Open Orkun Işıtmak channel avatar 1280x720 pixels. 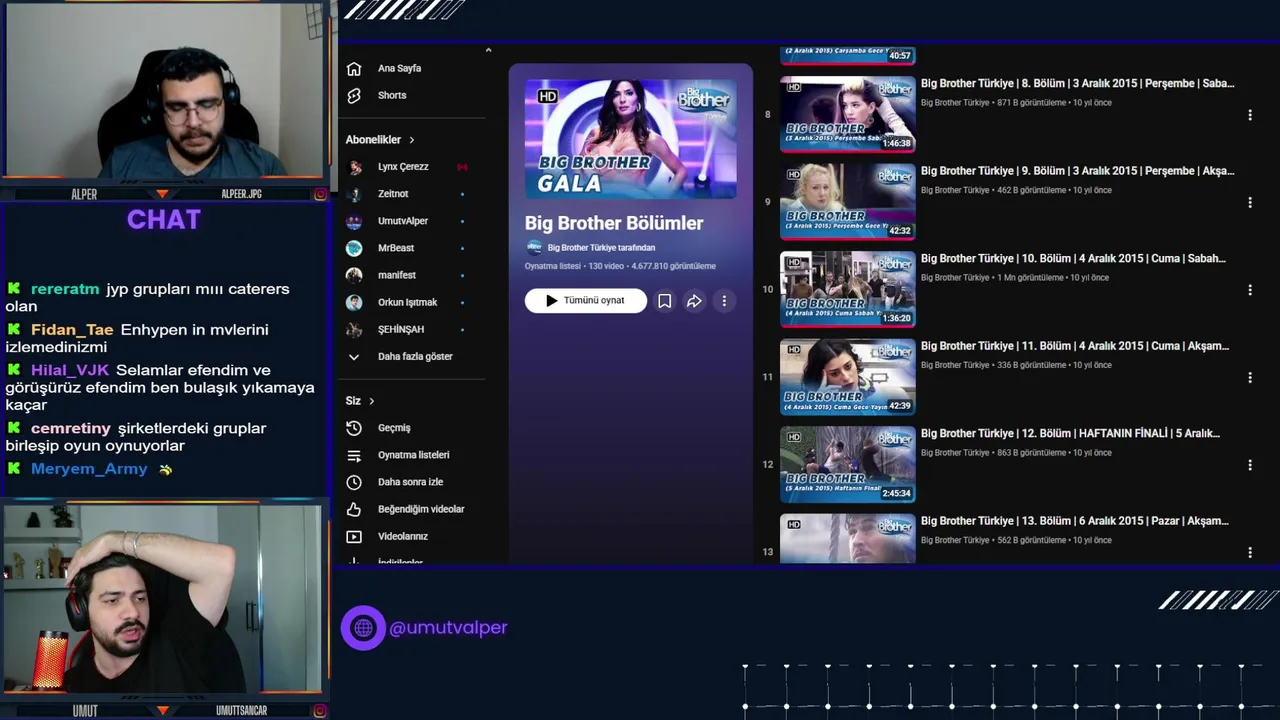pyautogui.click(x=354, y=302)
